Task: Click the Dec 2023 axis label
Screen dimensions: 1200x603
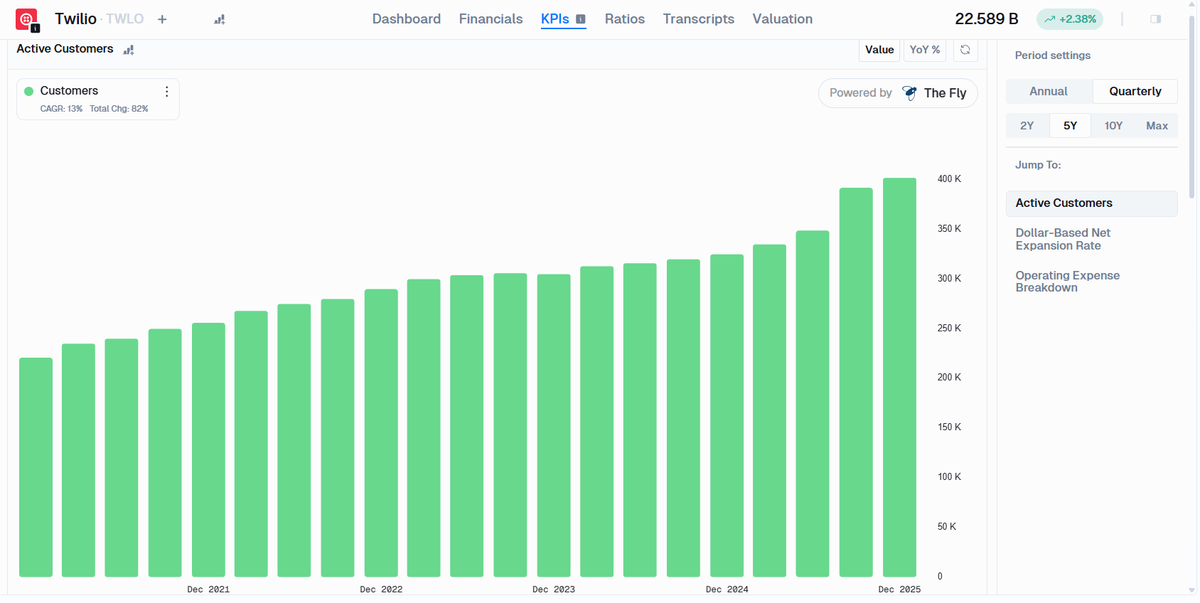Action: (x=554, y=590)
